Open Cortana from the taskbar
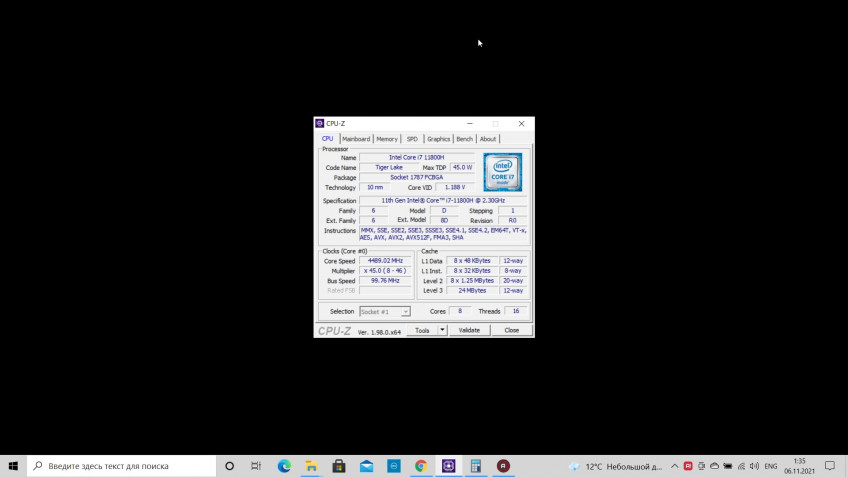The width and height of the screenshot is (848, 477). (229, 466)
